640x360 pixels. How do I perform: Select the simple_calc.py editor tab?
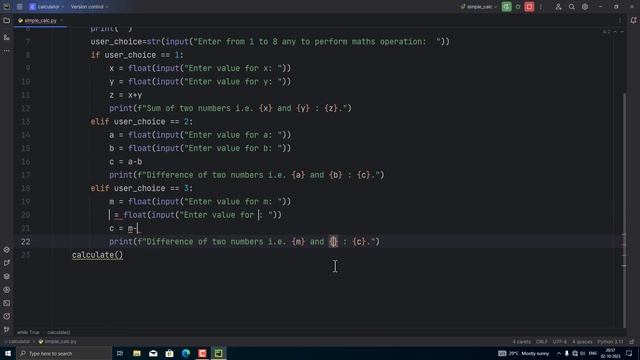(x=40, y=20)
